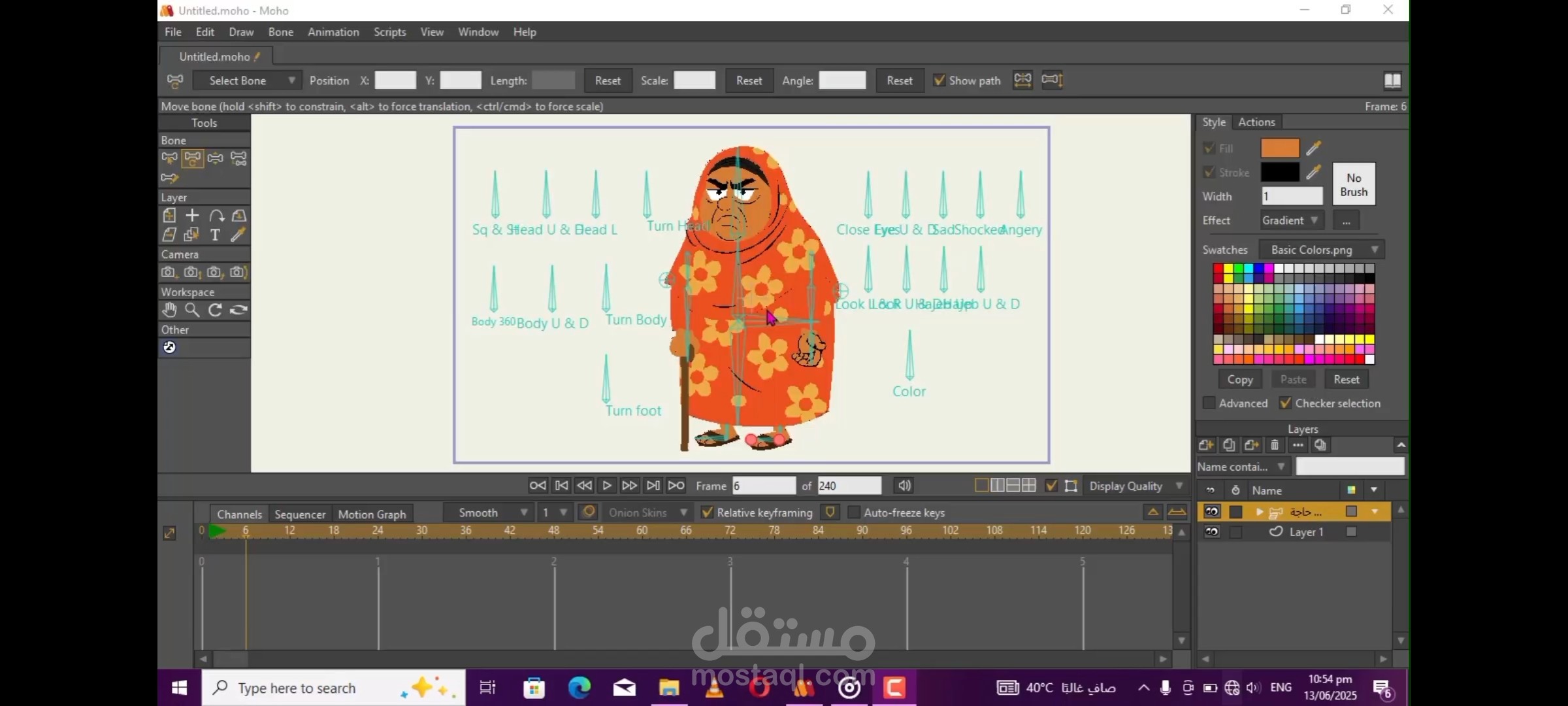Select the Select Bone tool icon

(169, 158)
